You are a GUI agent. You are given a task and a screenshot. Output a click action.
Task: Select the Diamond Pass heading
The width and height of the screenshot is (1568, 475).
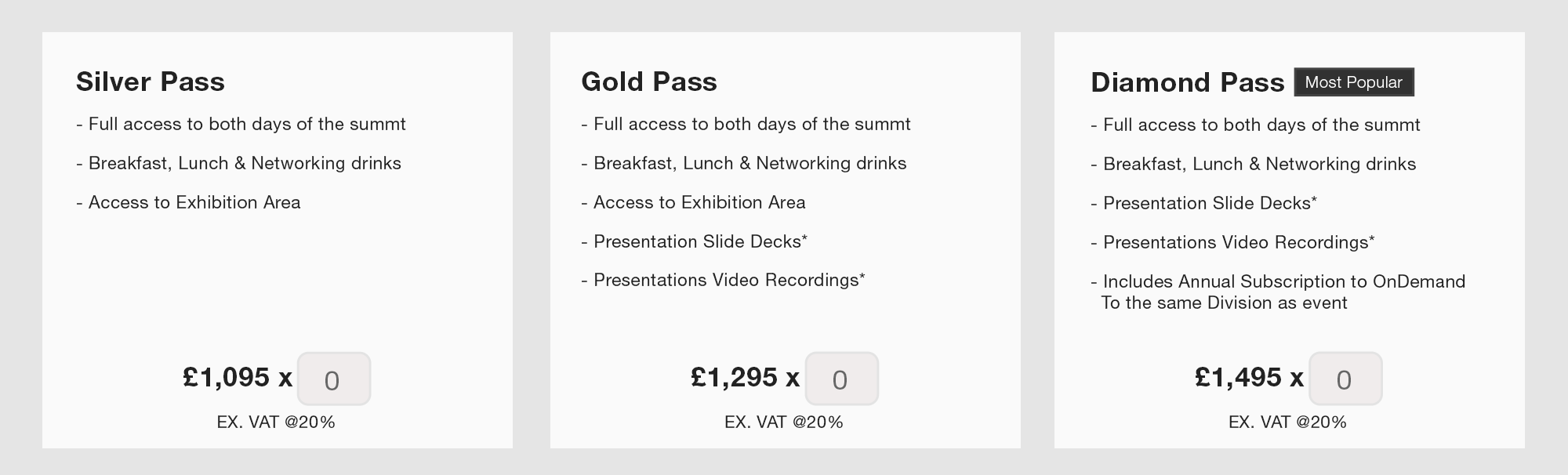coord(1188,82)
